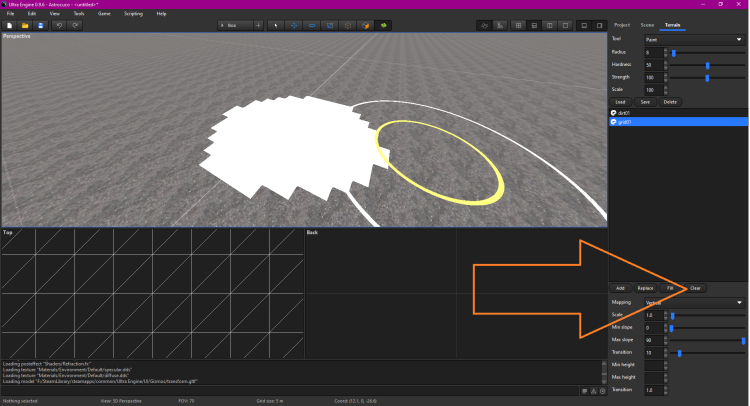The width and height of the screenshot is (750, 406).
Task: Click the Min height input field
Action: click(x=652, y=365)
